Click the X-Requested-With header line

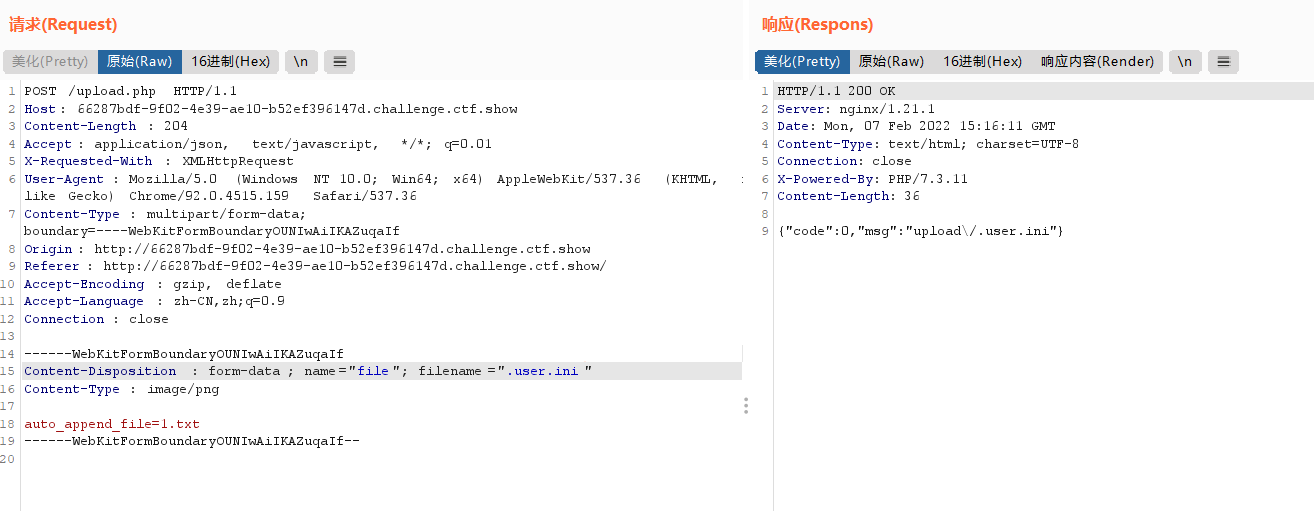[x=159, y=161]
